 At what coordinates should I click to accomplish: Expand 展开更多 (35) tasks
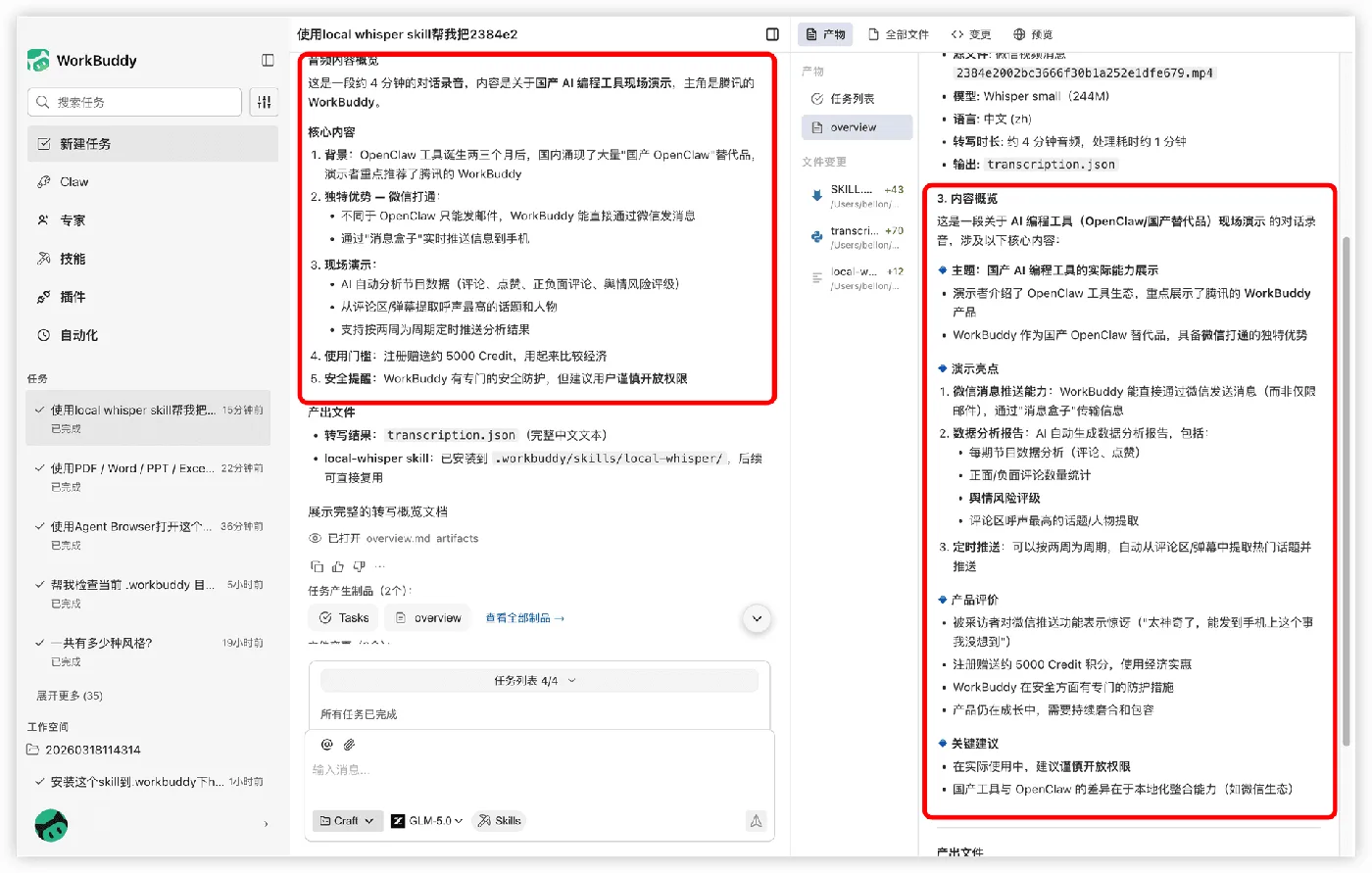70,696
